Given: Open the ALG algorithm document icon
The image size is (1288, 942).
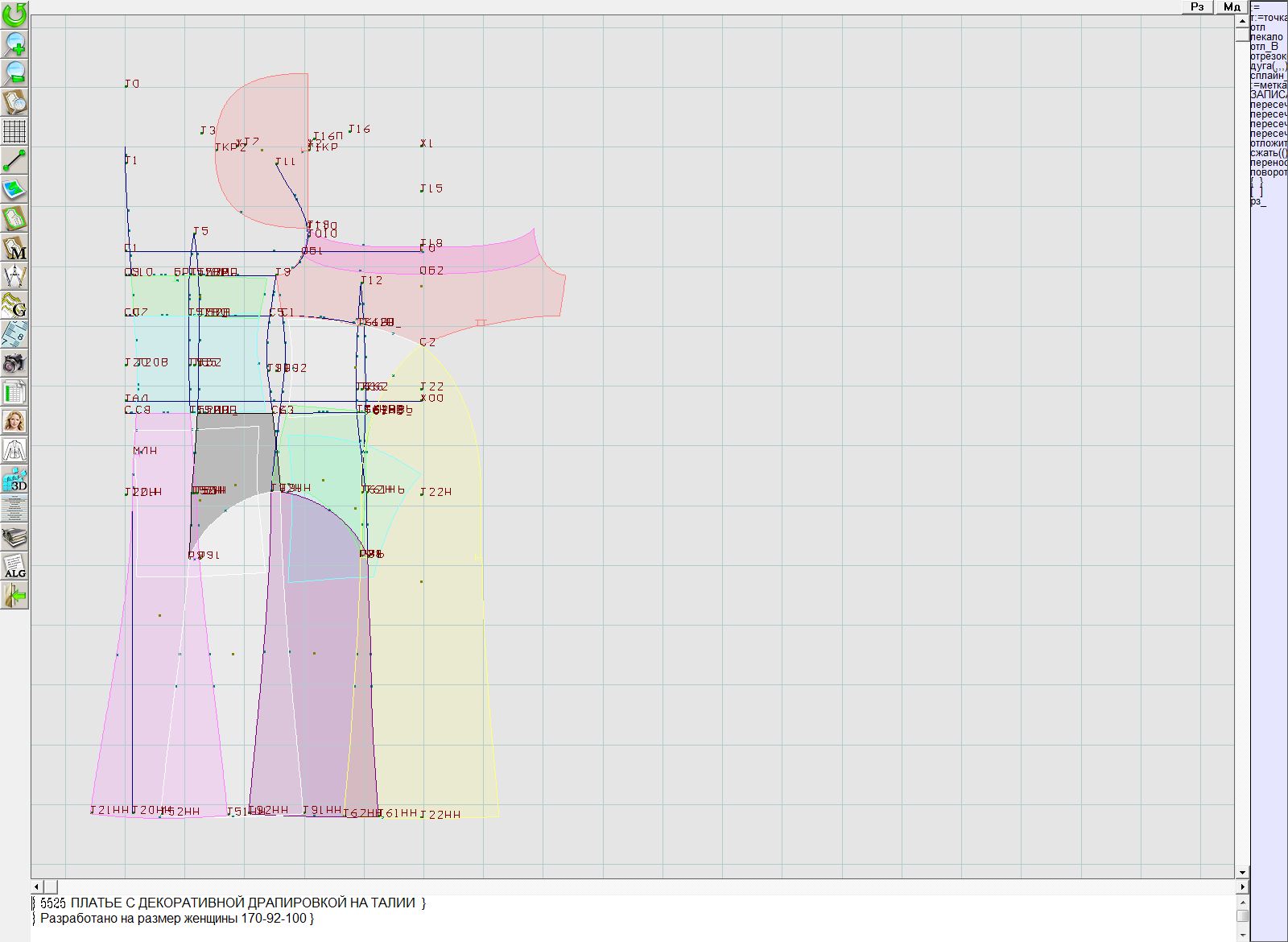Looking at the screenshot, I should [14, 566].
